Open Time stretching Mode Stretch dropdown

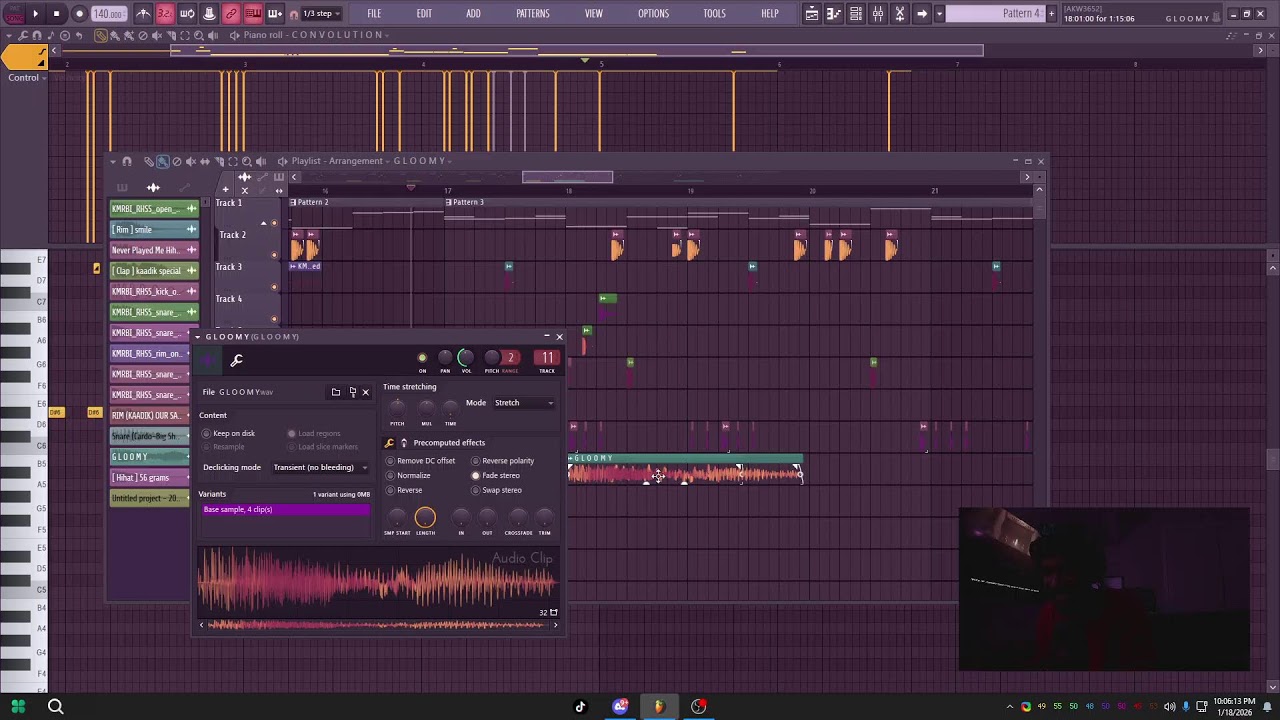(524, 403)
